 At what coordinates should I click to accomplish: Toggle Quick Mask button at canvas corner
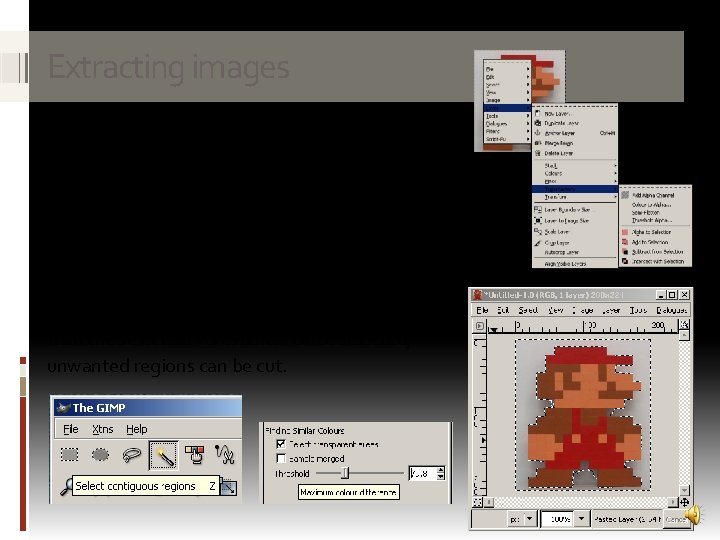[478, 502]
